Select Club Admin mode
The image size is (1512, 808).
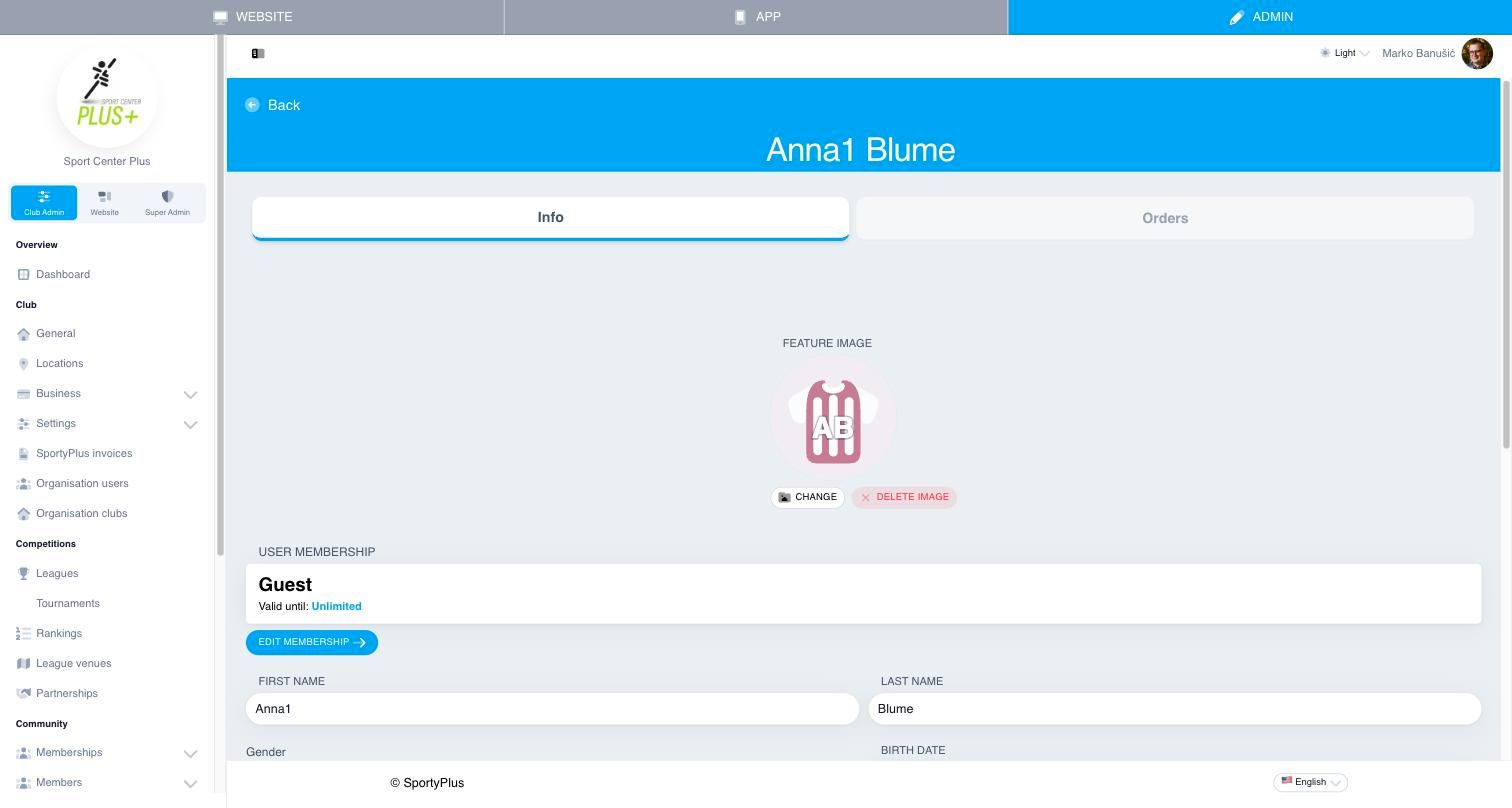click(x=44, y=202)
